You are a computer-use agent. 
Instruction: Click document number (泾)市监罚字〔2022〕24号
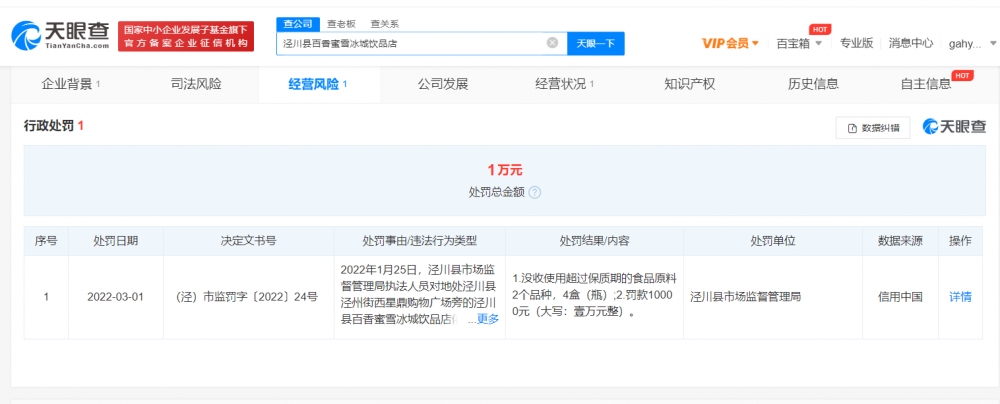[x=249, y=297]
